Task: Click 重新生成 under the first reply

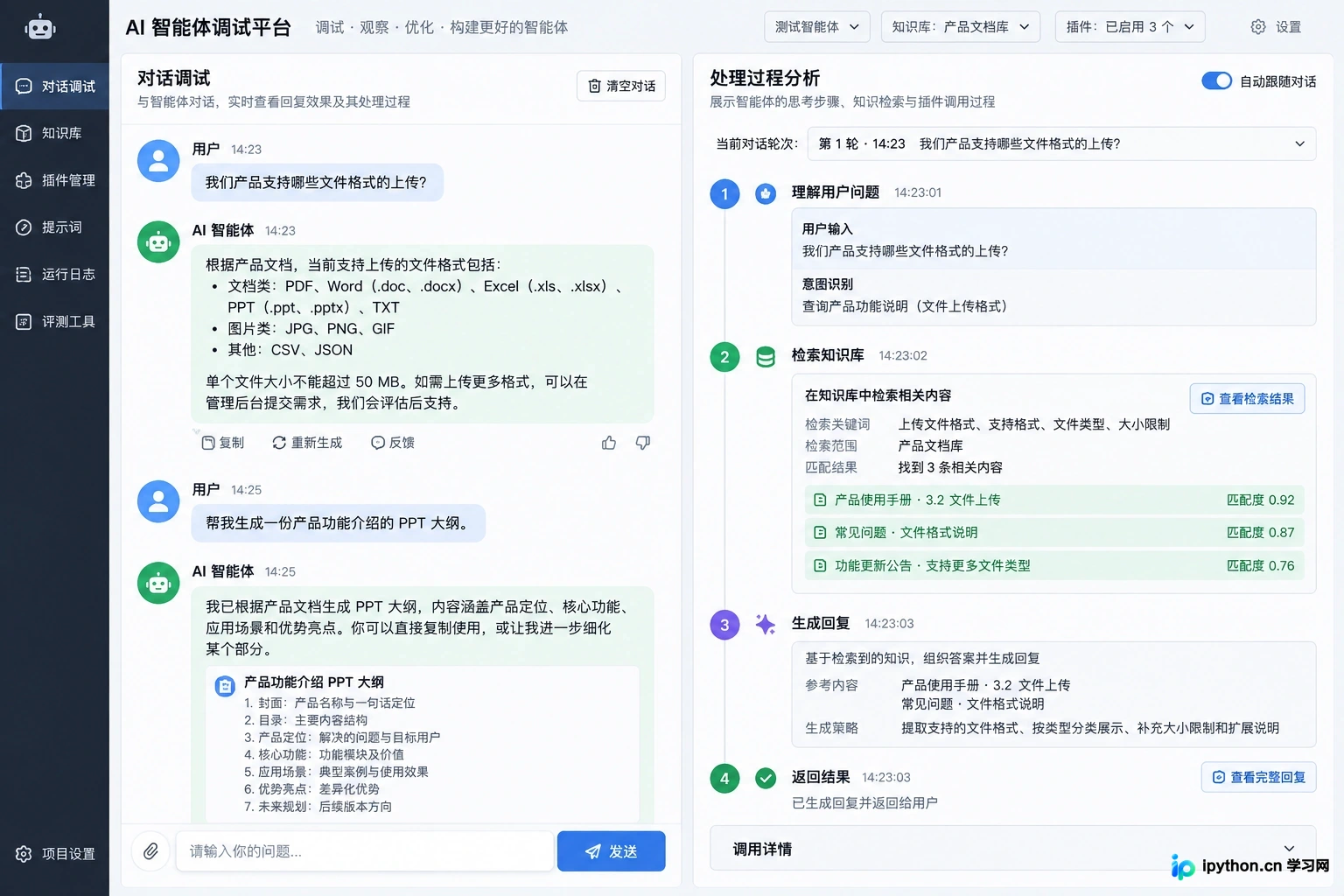Action: pyautogui.click(x=307, y=443)
